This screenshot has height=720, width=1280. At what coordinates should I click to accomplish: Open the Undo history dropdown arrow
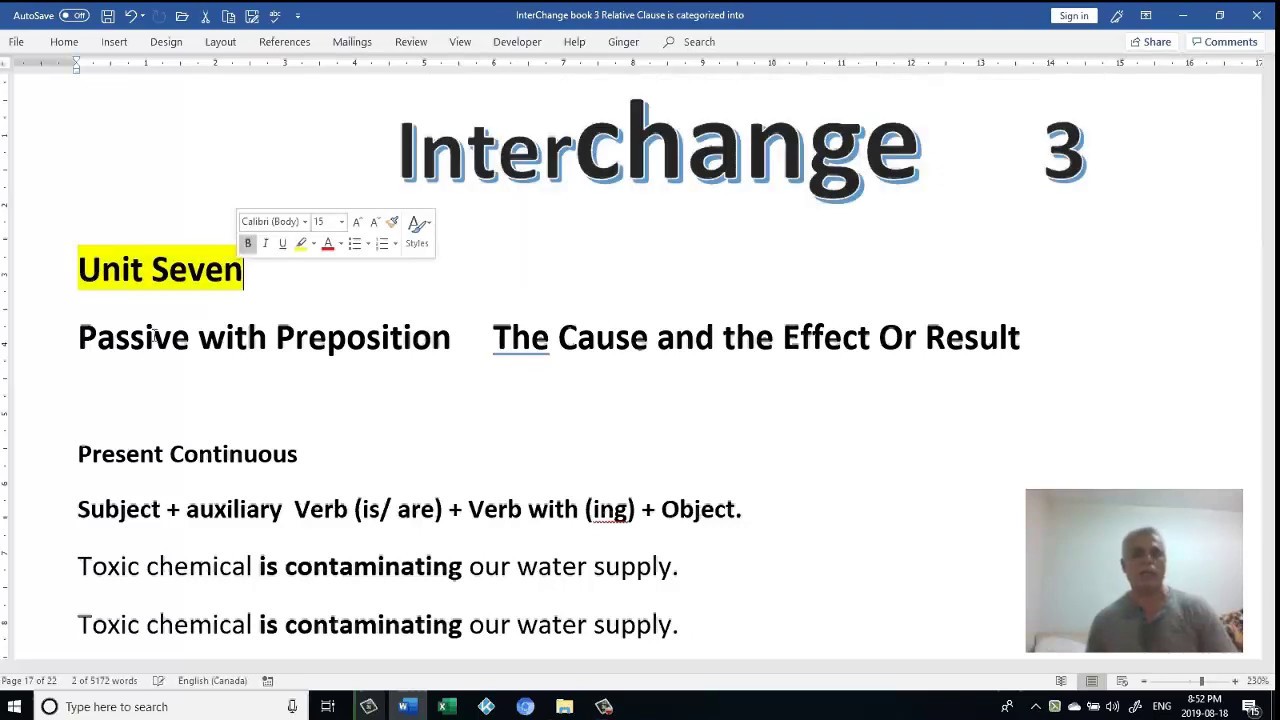pos(143,15)
